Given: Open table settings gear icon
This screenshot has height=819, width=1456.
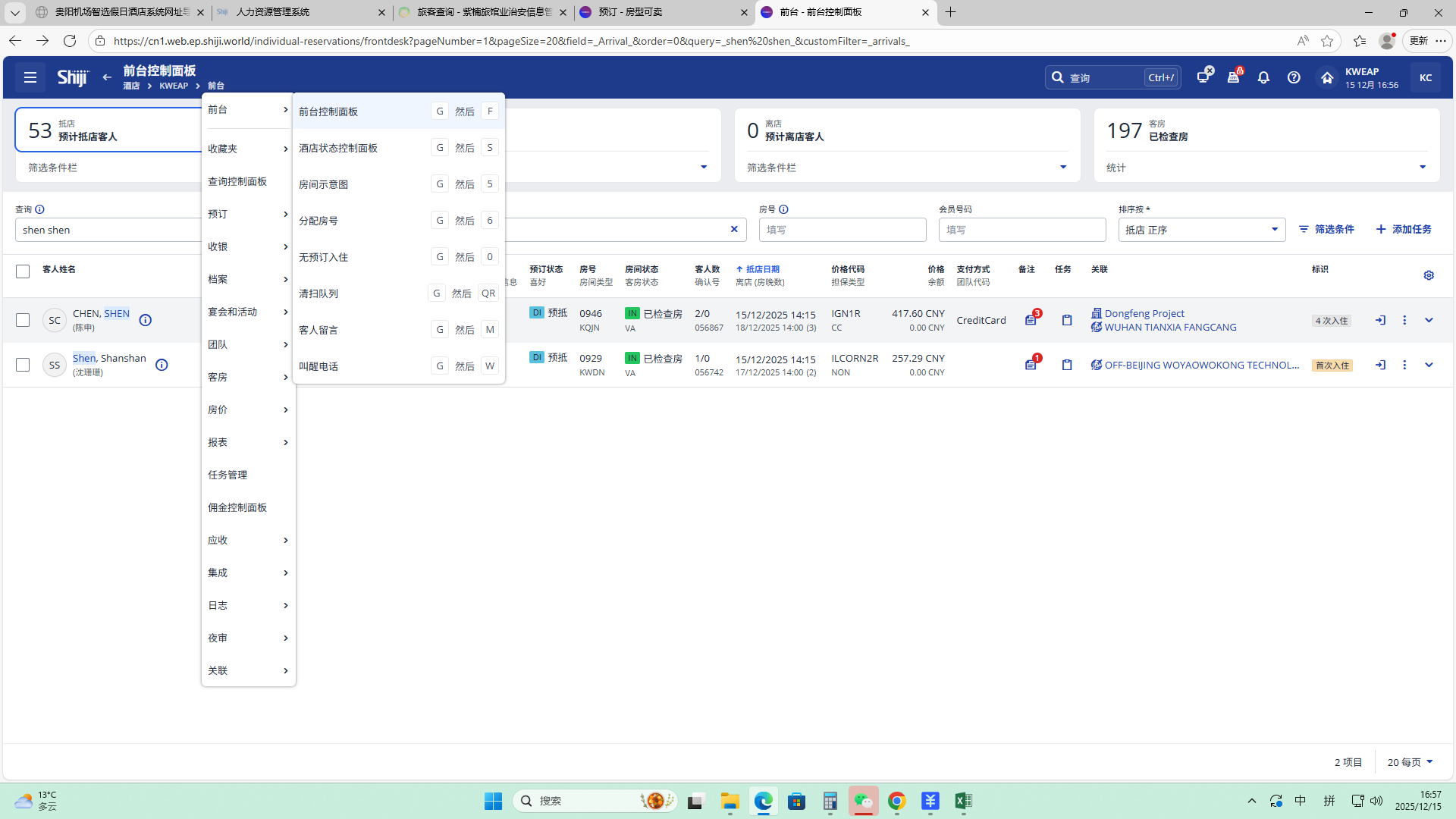Looking at the screenshot, I should pyautogui.click(x=1429, y=275).
